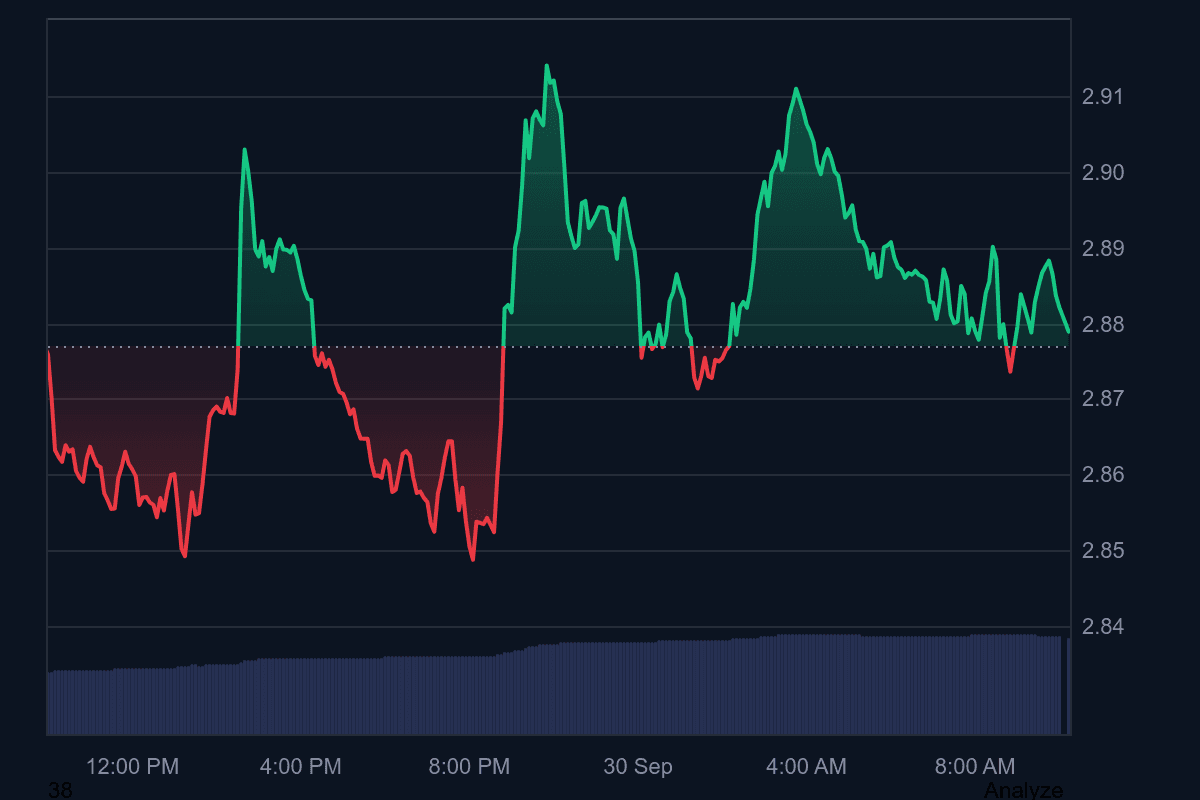
Task: Select the 8:00 PM time axis label
Action: [469, 767]
